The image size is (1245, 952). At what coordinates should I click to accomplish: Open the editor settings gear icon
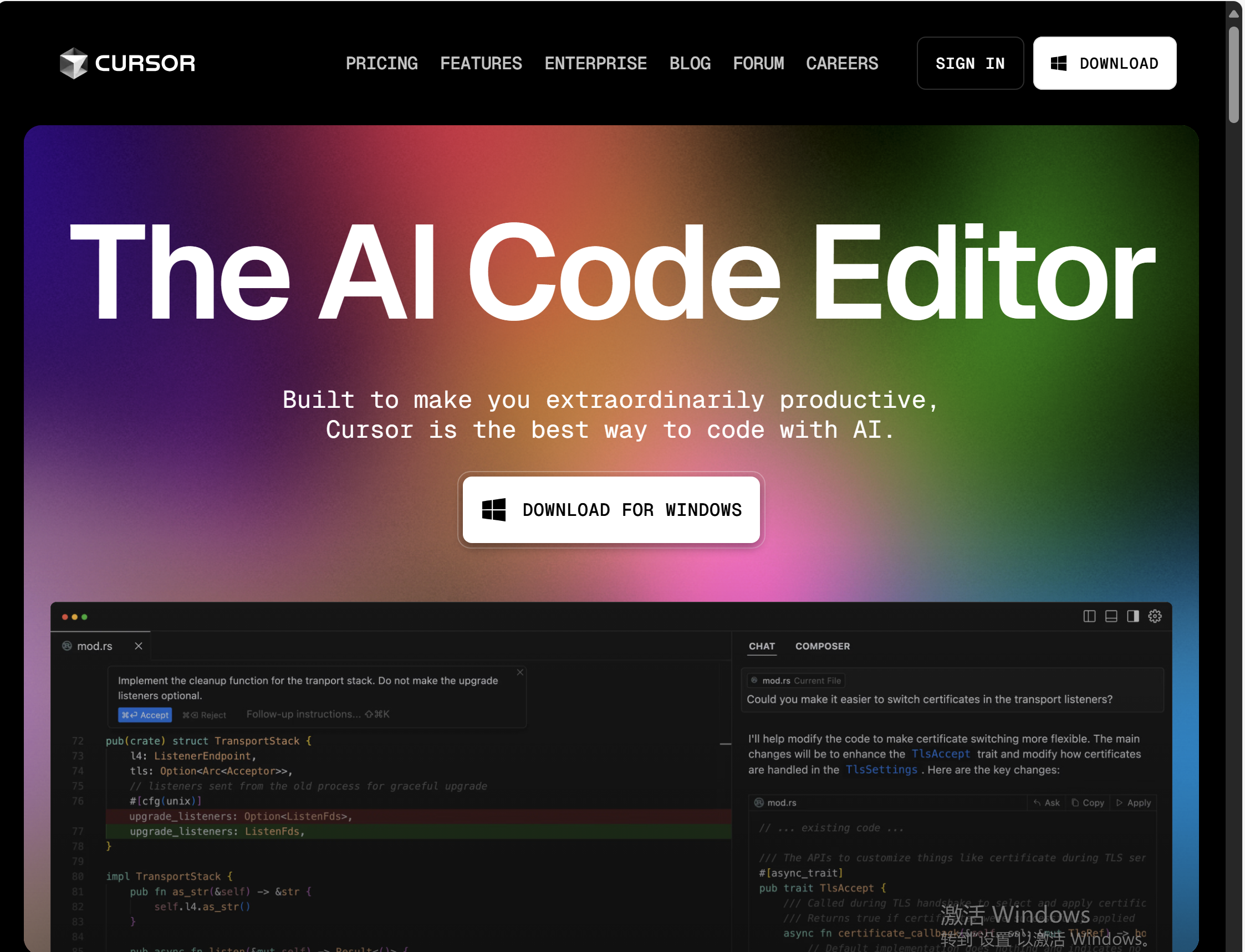(1154, 616)
